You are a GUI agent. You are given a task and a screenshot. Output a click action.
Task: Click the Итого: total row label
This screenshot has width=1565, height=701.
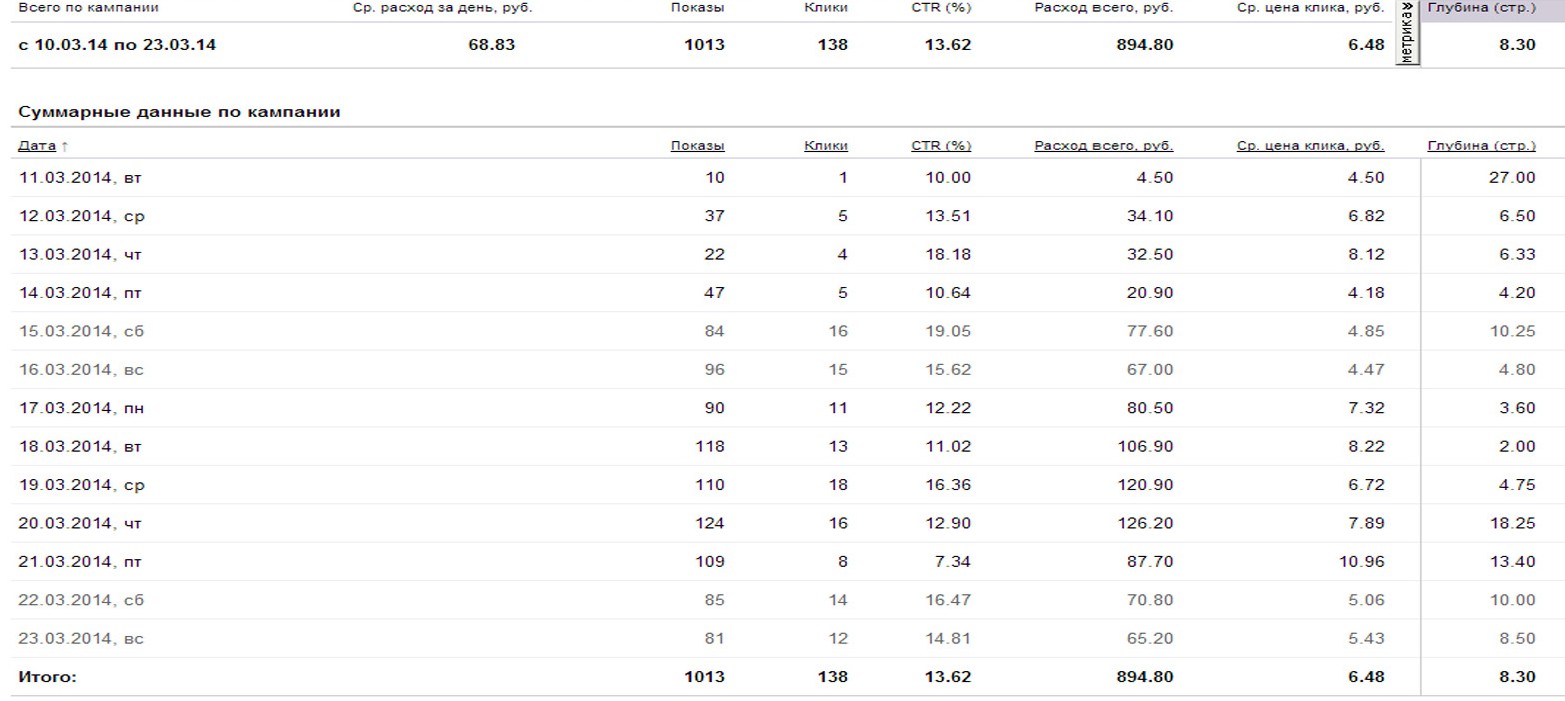pos(47,677)
